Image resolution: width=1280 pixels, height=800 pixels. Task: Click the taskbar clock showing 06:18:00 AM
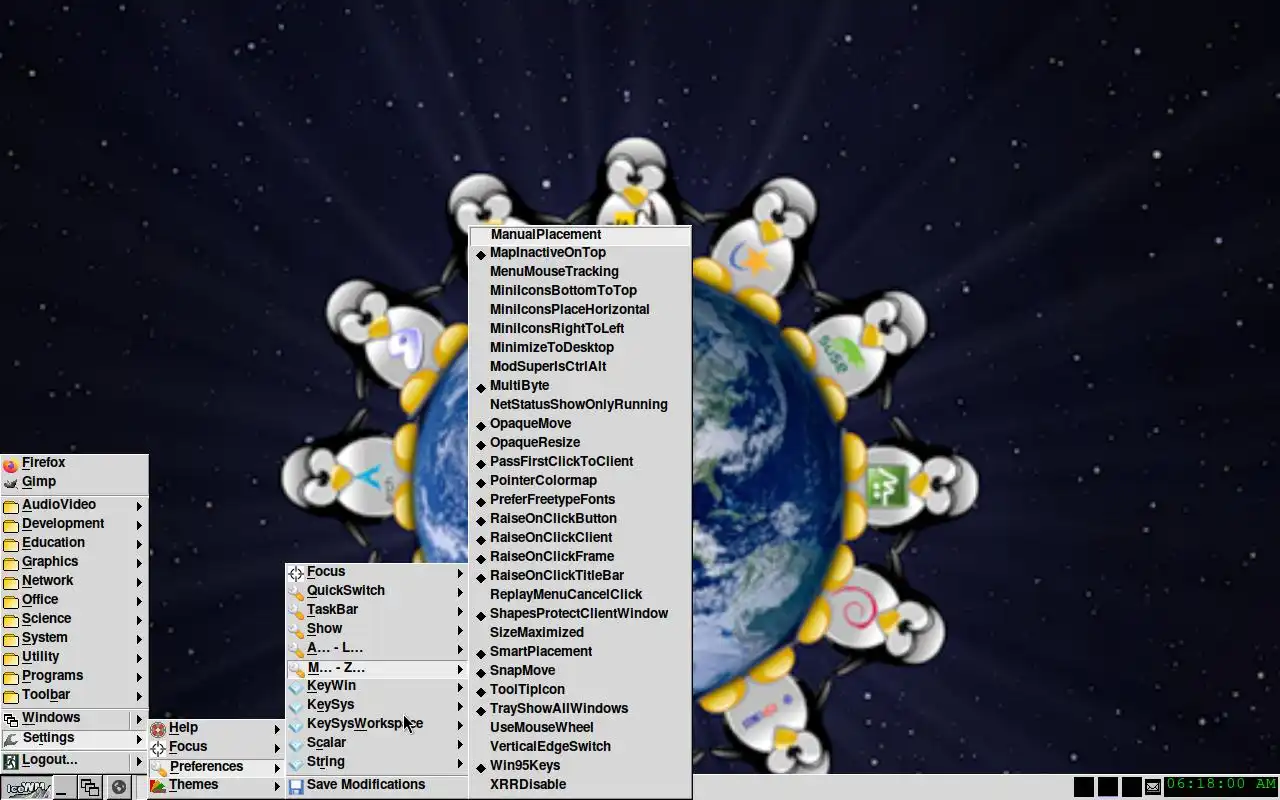[1221, 786]
